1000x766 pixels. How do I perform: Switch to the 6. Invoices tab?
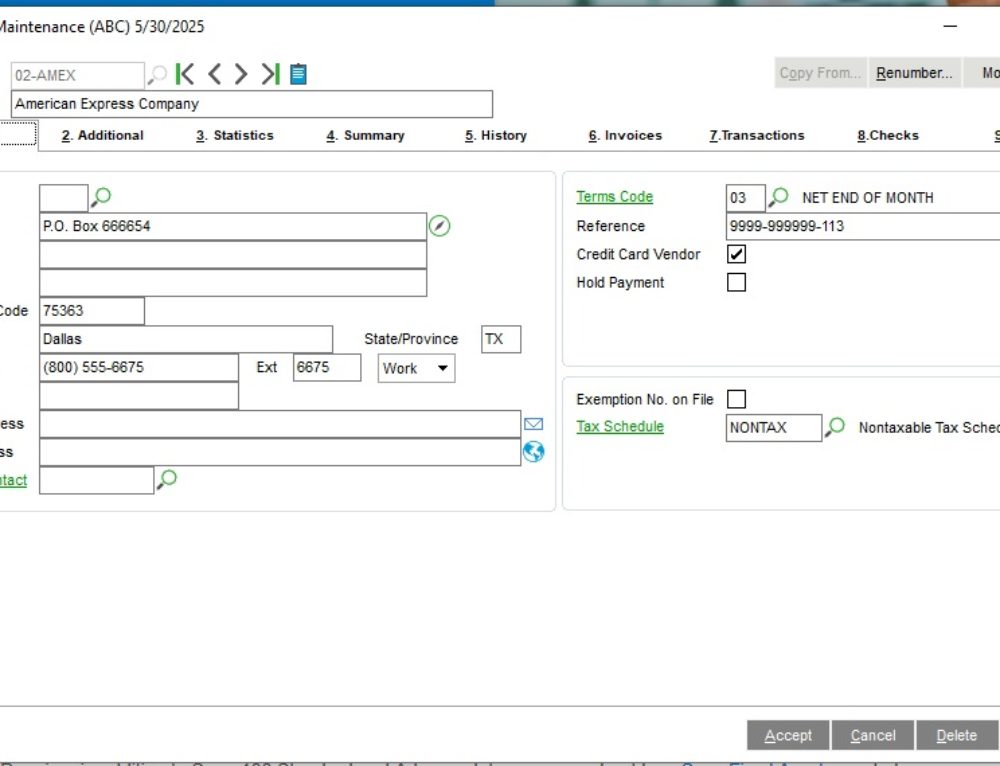pos(625,135)
